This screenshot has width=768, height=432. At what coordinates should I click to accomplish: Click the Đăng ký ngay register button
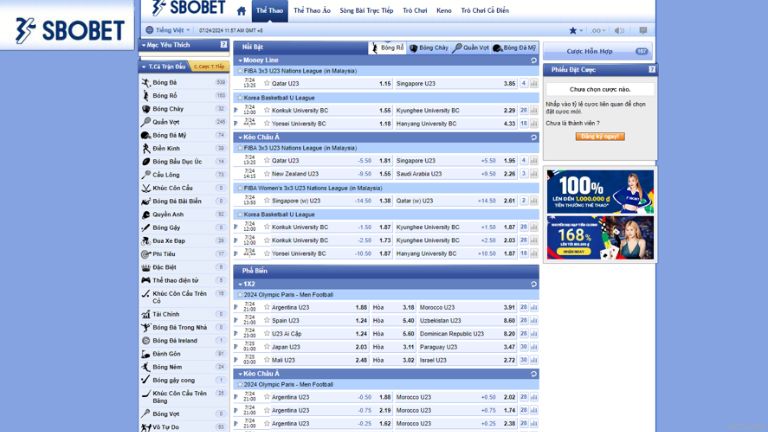(600, 137)
